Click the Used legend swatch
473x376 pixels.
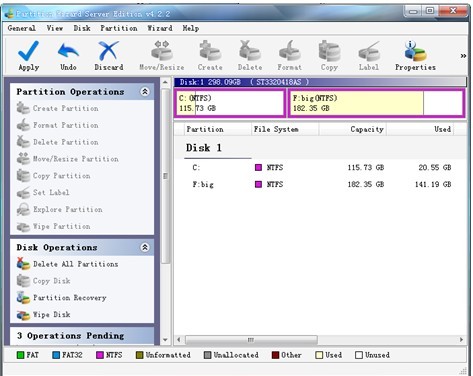click(x=319, y=355)
